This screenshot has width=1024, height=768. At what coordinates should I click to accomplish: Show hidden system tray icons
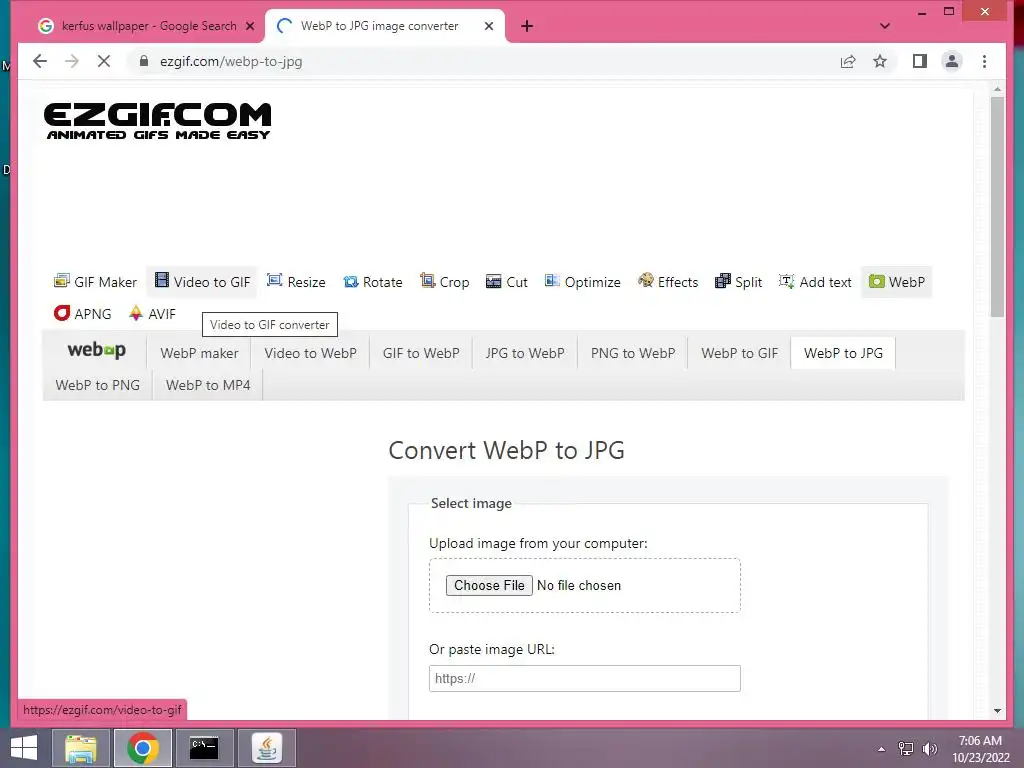point(882,749)
